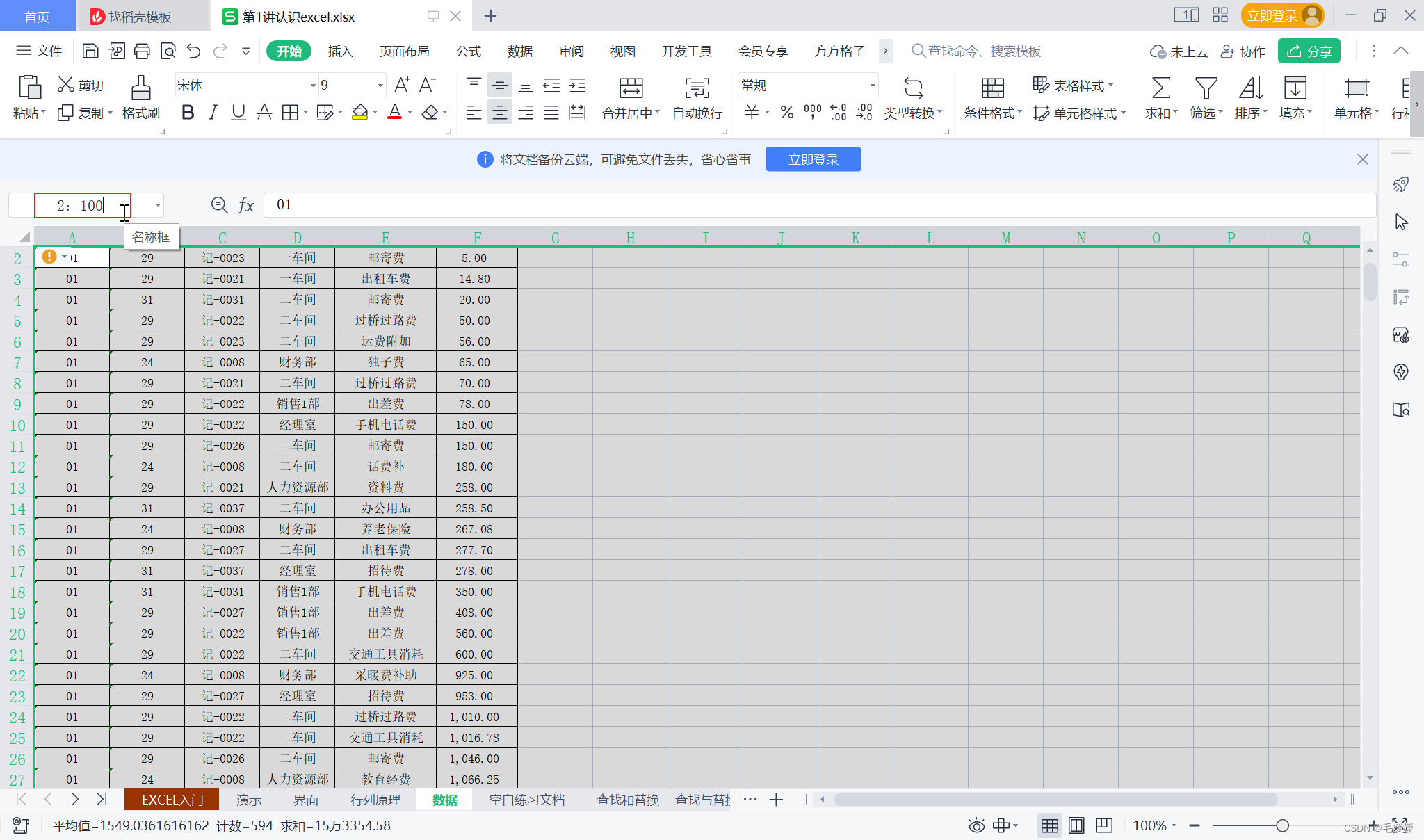Click the blue 立即登录 button in banner
Image resolution: width=1424 pixels, height=840 pixels.
(x=813, y=159)
